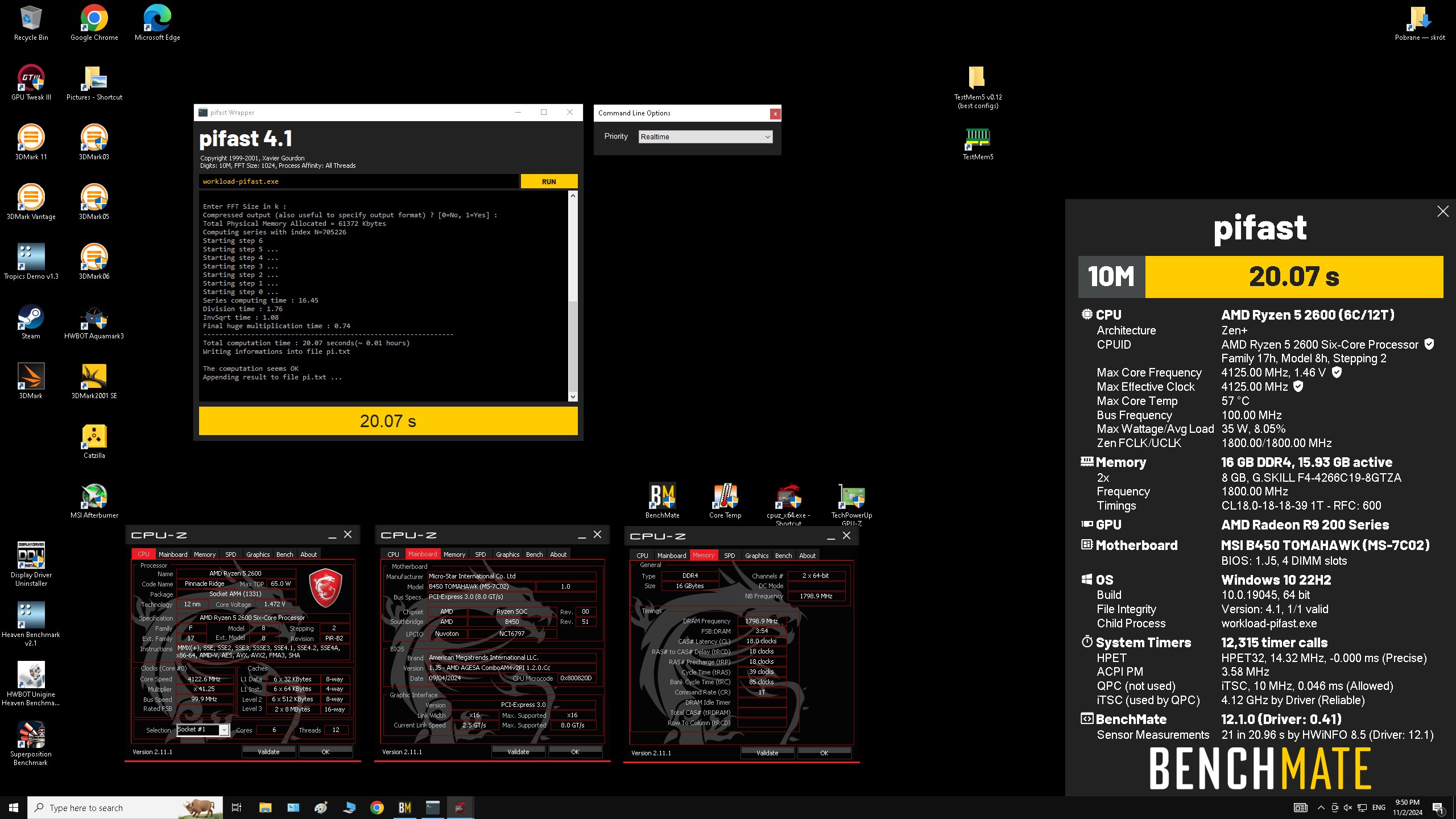Click the Windows Start button
This screenshot has height=819, width=1456.
[14, 808]
